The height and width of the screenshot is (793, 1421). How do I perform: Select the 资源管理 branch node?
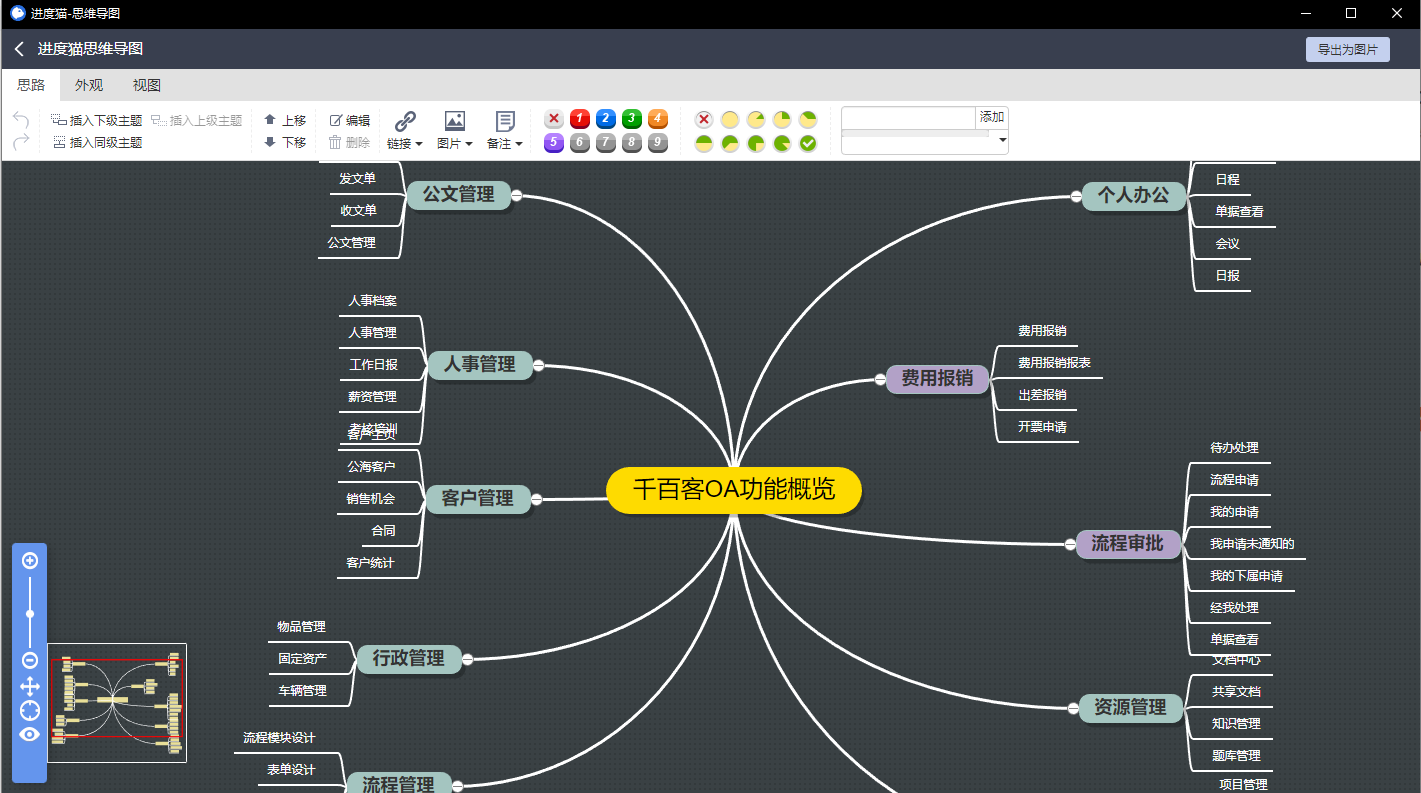(x=1130, y=707)
